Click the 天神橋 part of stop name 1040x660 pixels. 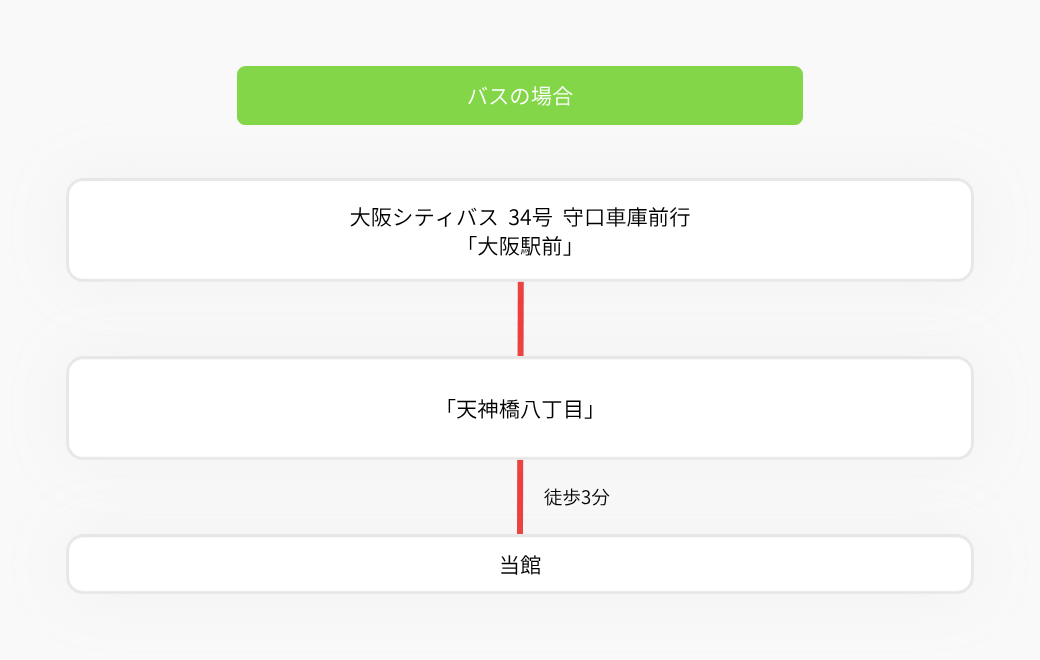(488, 410)
